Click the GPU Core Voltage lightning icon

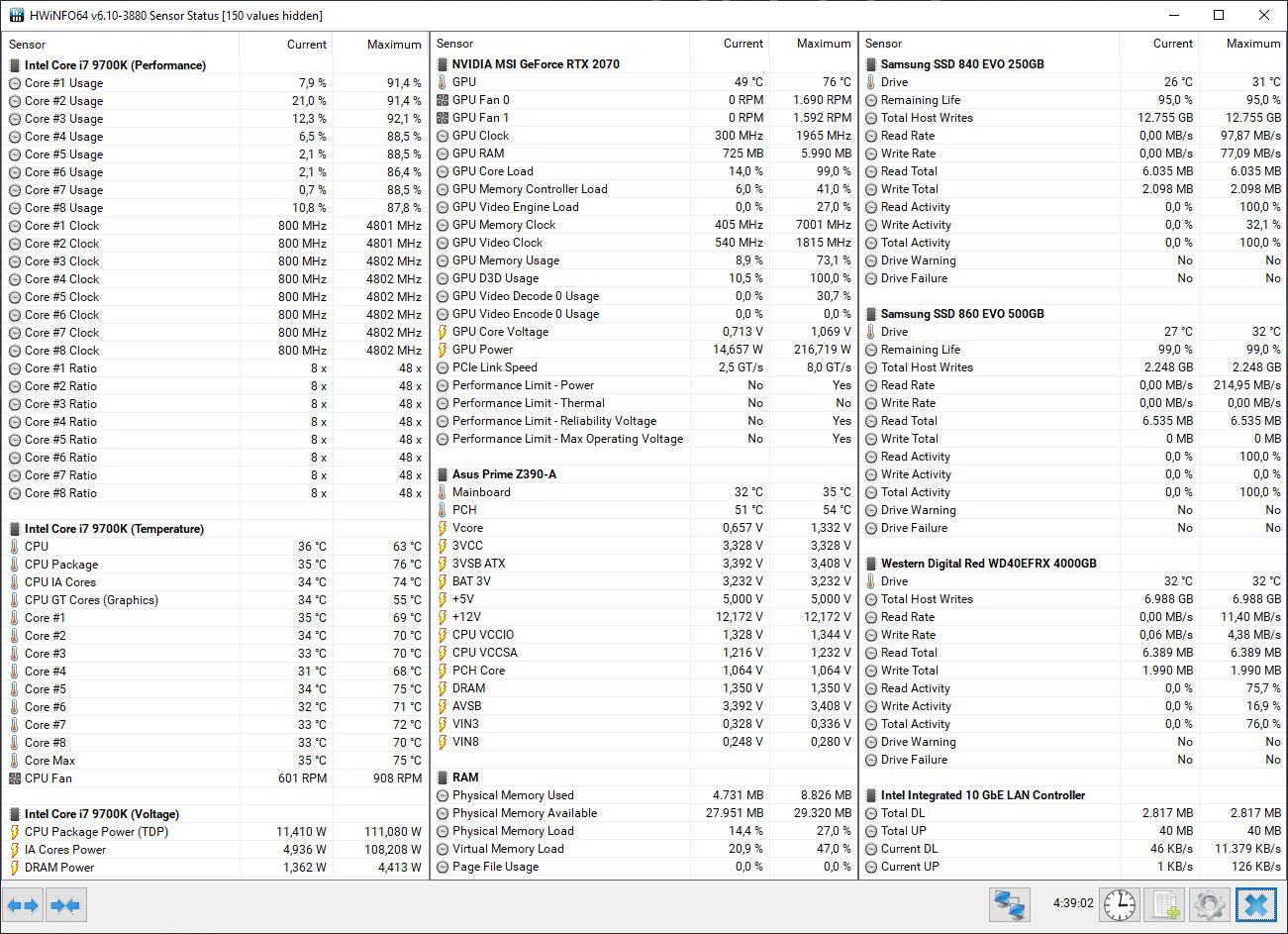pos(443,332)
